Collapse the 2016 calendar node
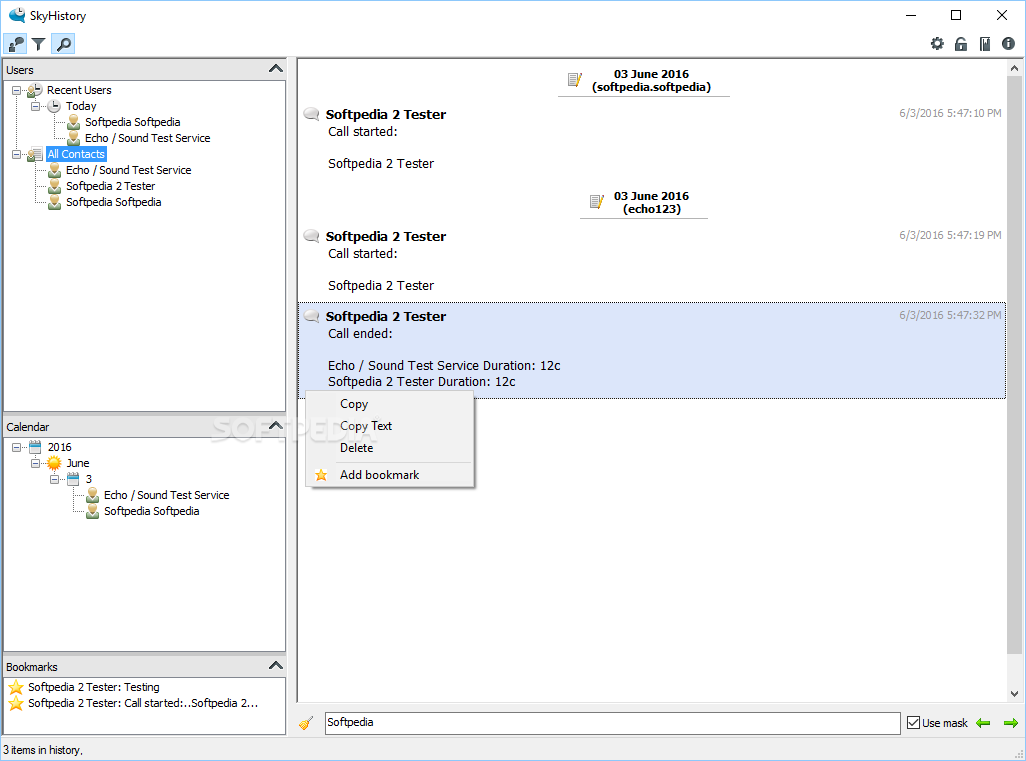1026x761 pixels. [x=16, y=447]
